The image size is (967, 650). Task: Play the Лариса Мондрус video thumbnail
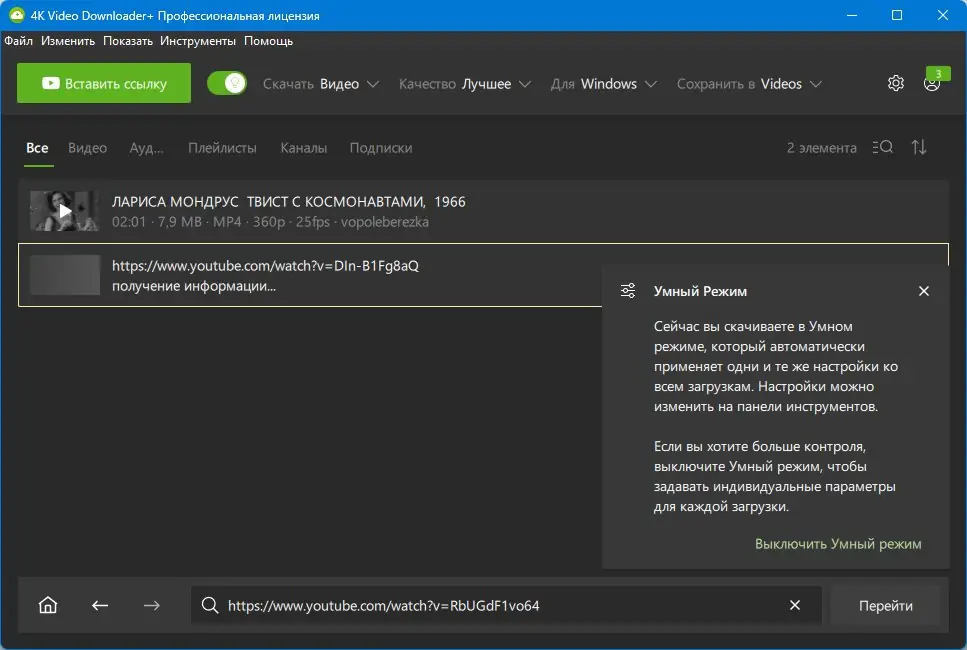65,211
